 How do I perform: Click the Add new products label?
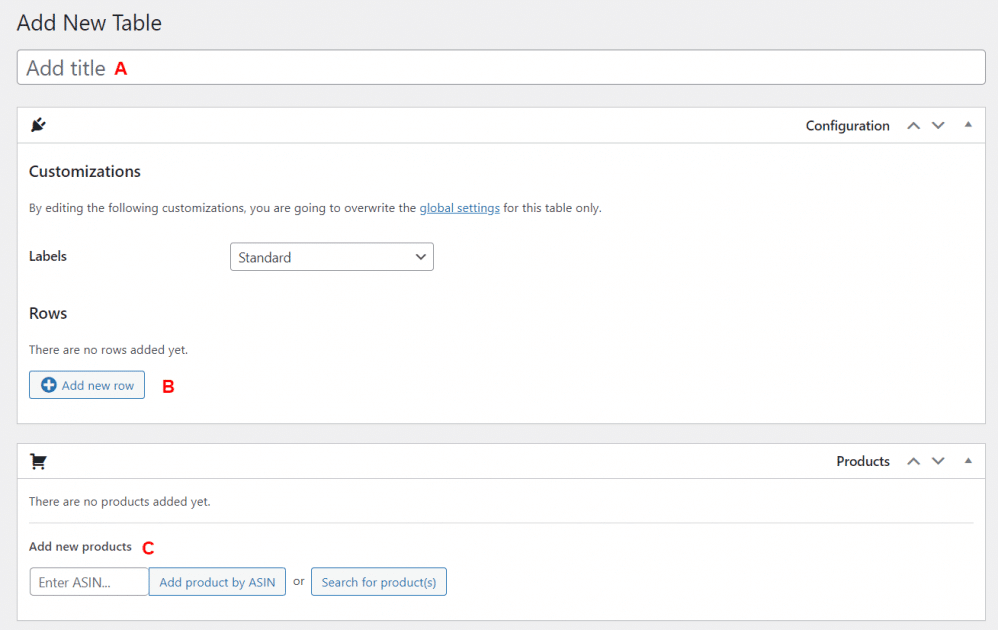(x=80, y=547)
